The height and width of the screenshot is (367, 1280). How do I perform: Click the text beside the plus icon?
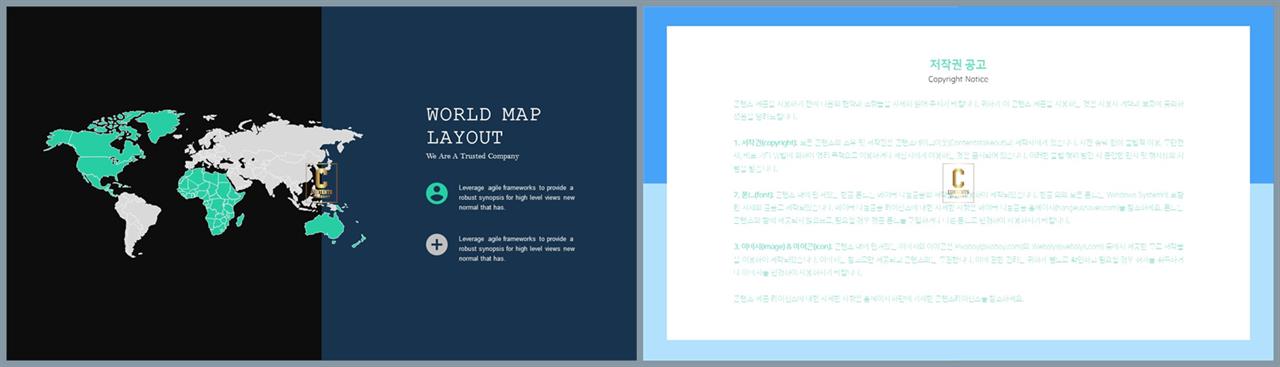[517, 249]
